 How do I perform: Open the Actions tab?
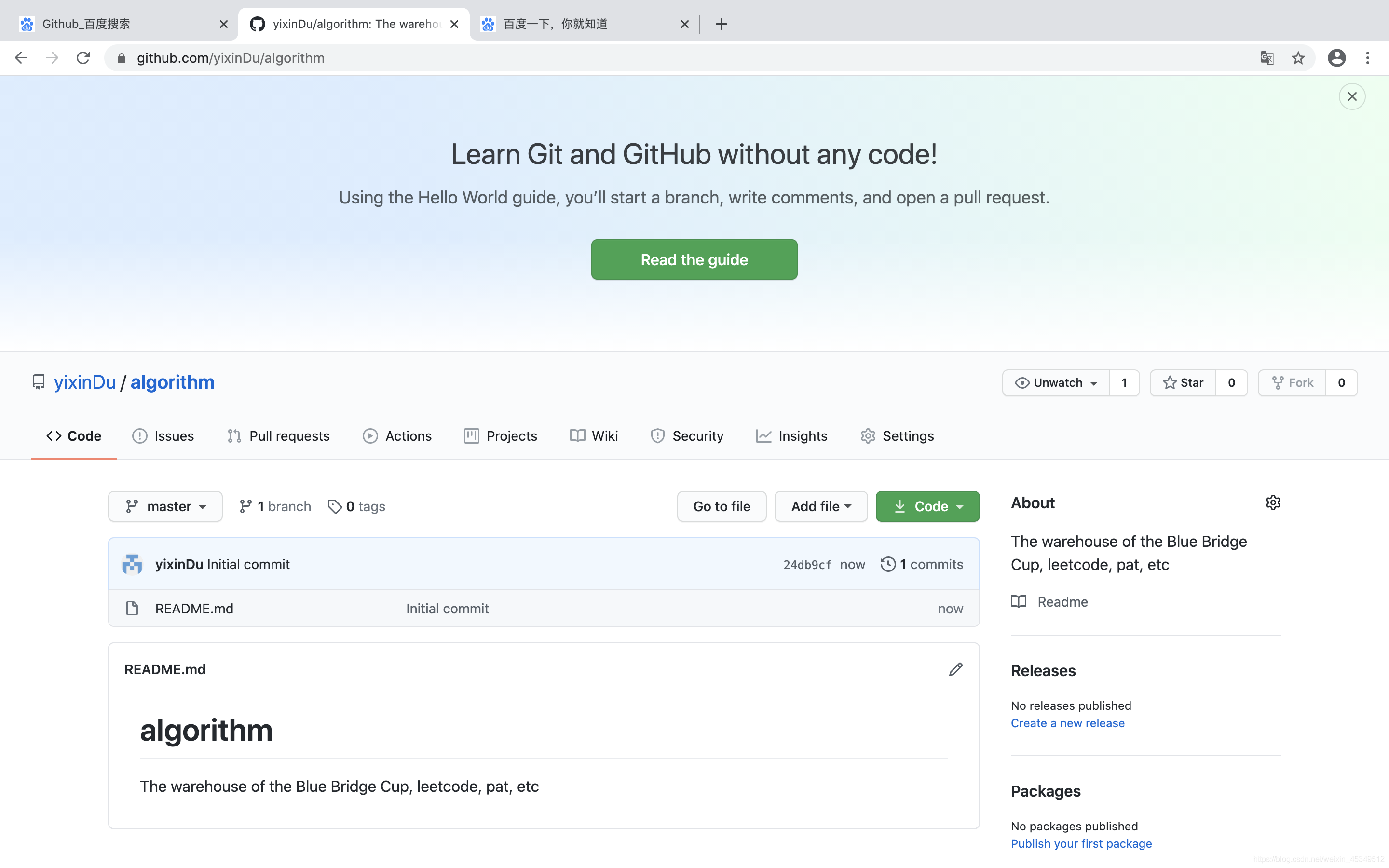tap(397, 436)
